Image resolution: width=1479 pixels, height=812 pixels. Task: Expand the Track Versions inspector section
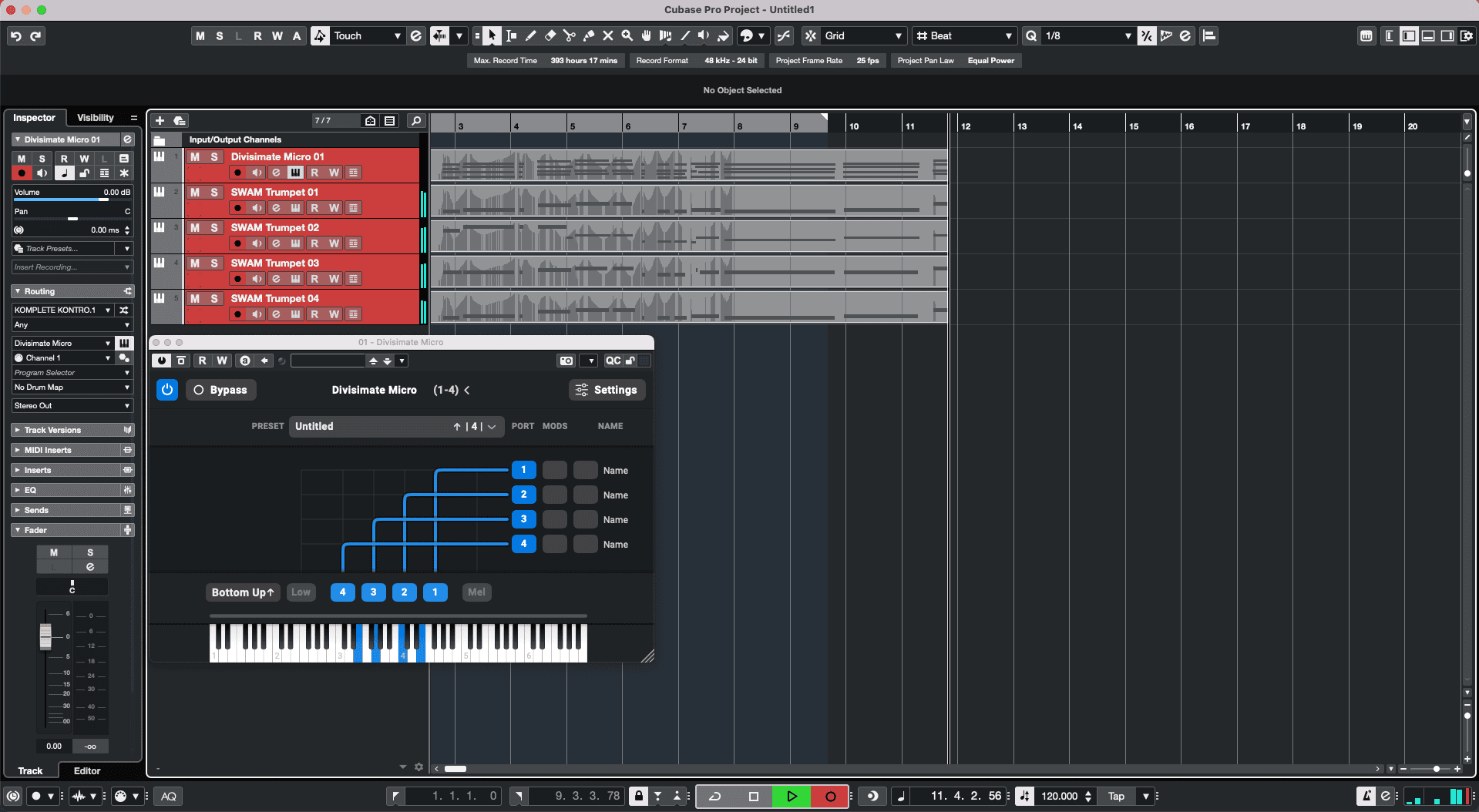pyautogui.click(x=72, y=430)
